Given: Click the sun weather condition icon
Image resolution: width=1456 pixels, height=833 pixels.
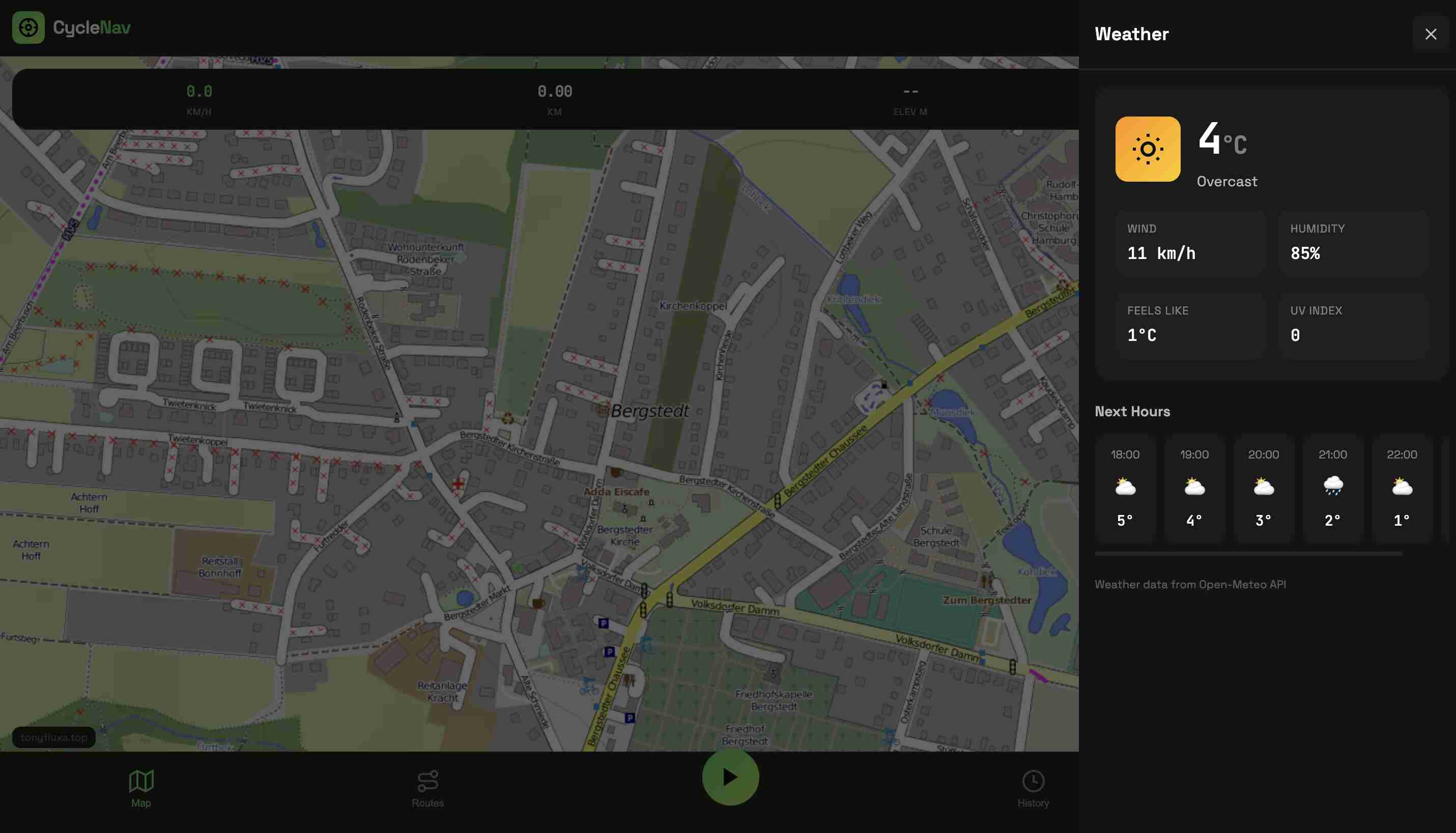Looking at the screenshot, I should (1147, 149).
